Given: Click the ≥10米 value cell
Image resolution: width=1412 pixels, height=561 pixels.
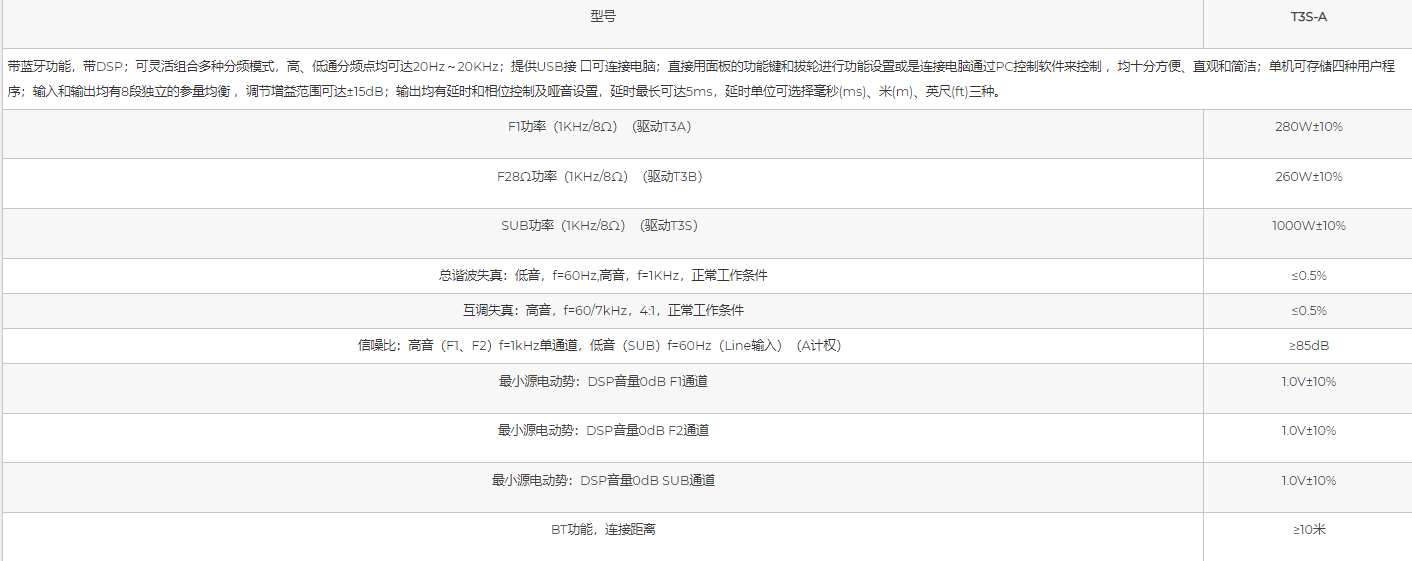Looking at the screenshot, I should [1308, 529].
